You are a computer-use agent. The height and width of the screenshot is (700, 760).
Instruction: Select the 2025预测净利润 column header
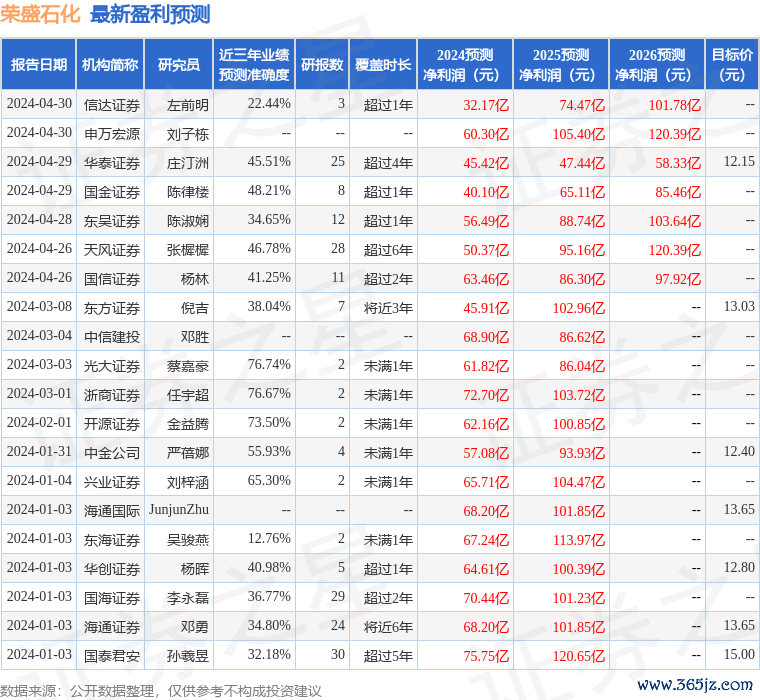click(561, 64)
